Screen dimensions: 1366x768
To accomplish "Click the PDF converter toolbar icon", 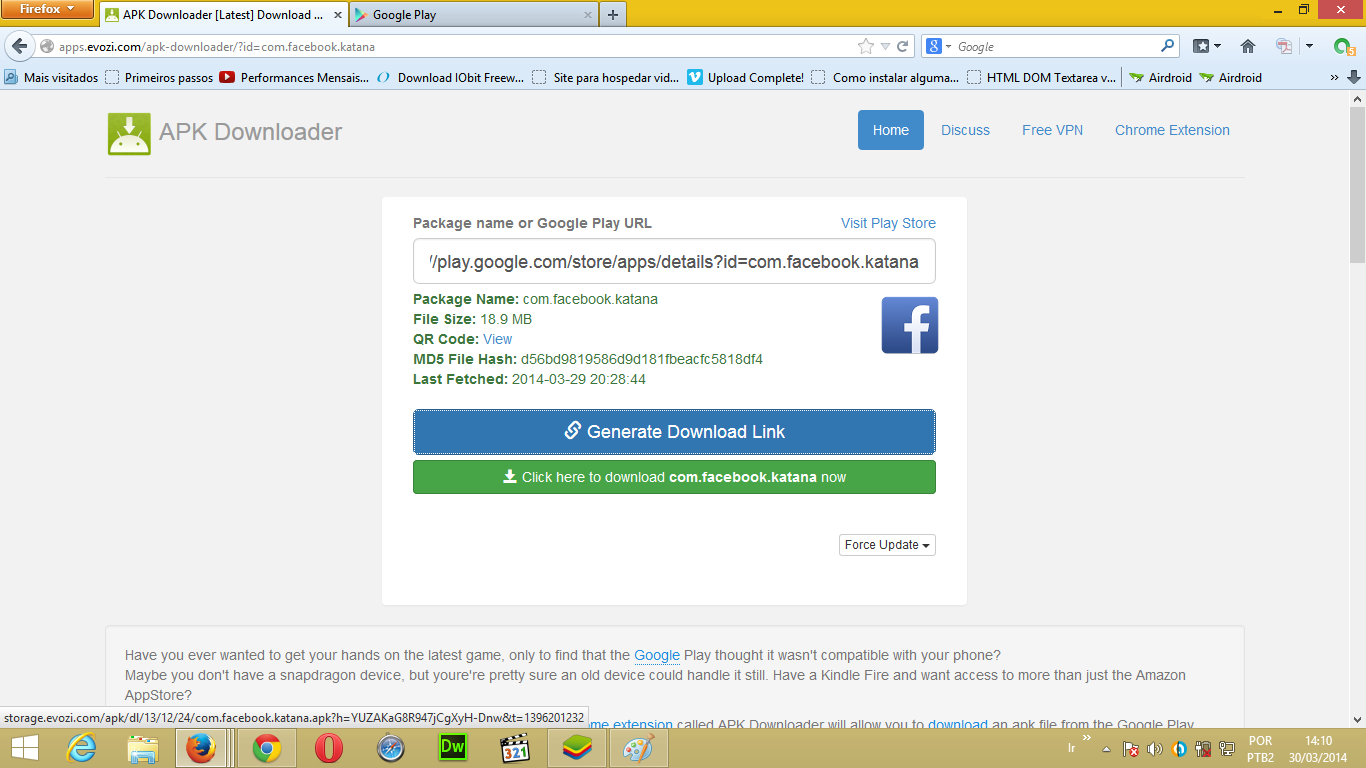I will click(x=1284, y=46).
